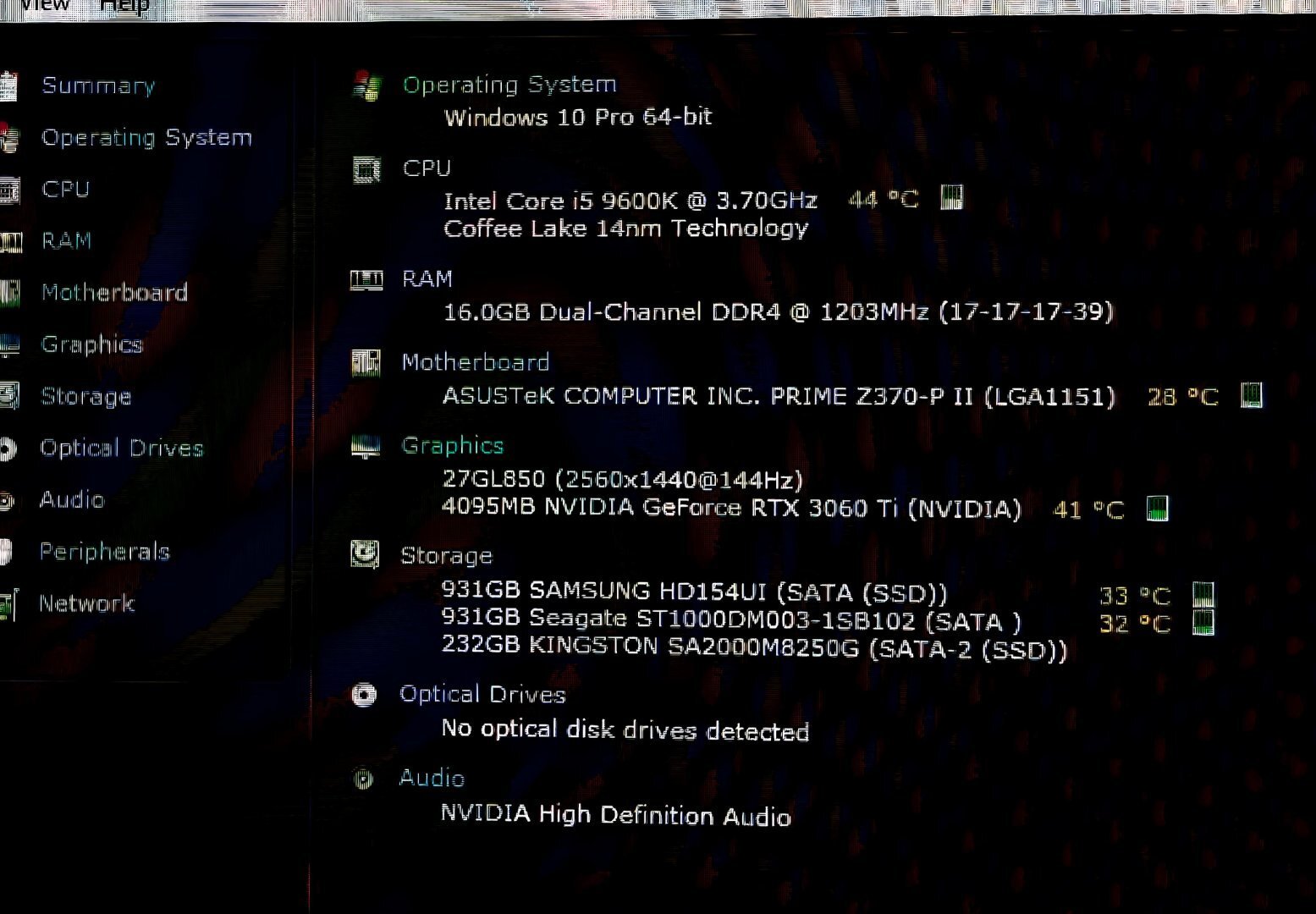Click the 44 °C CPU temperature value

[x=884, y=200]
